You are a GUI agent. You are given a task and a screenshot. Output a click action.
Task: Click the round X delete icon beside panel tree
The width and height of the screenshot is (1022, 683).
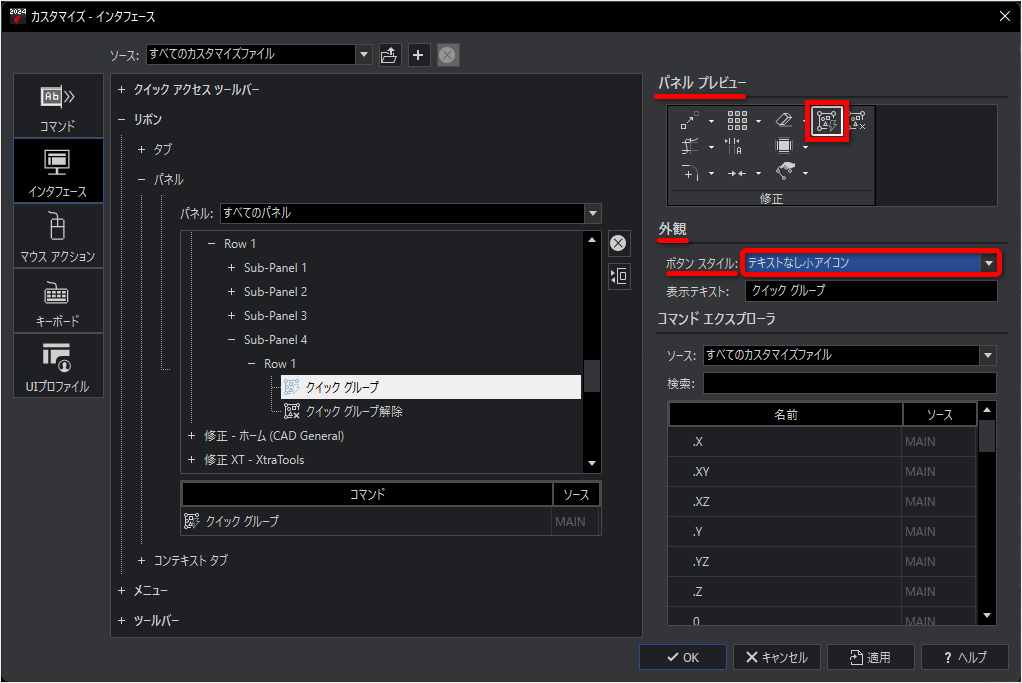[x=619, y=243]
